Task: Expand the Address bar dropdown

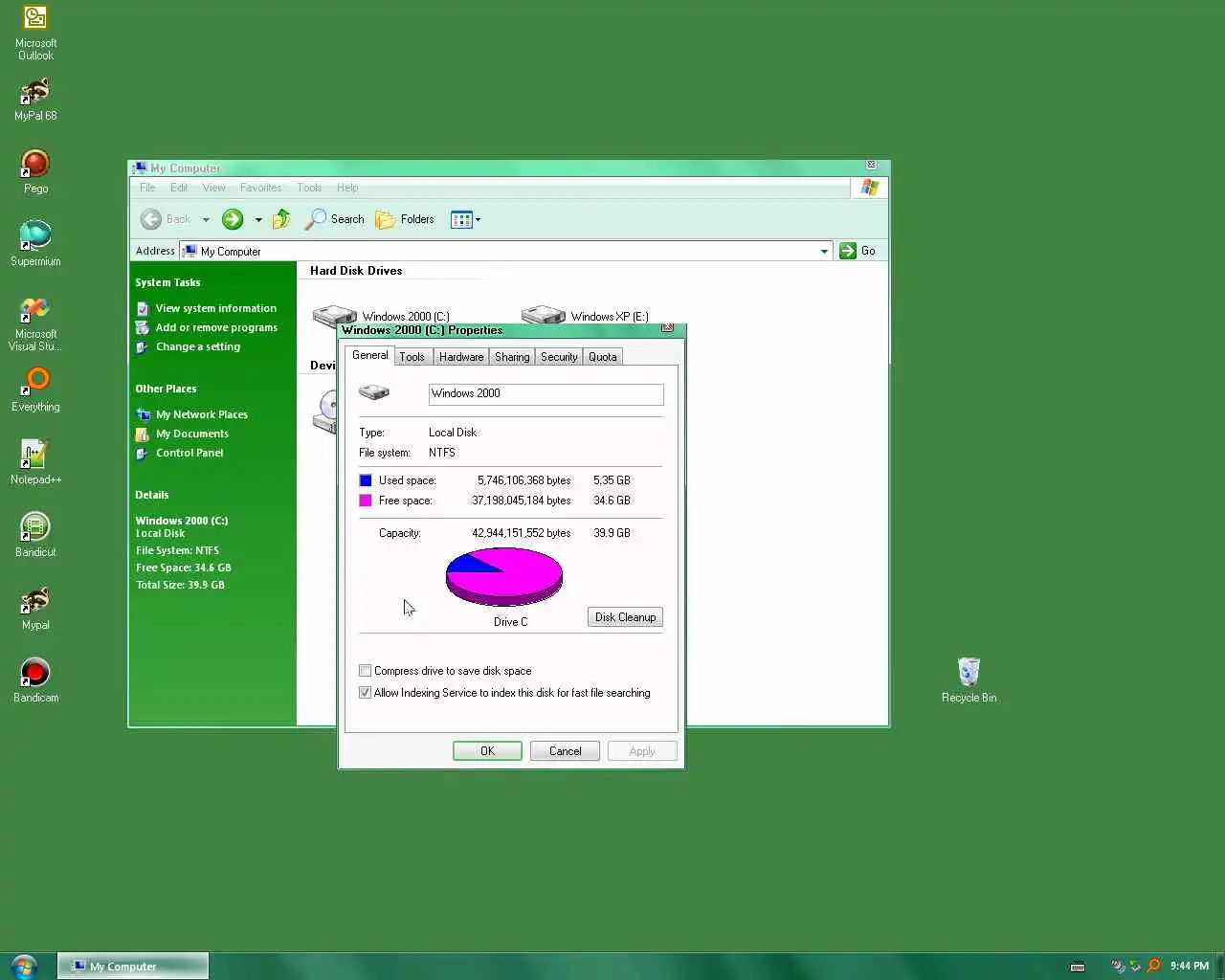Action: pyautogui.click(x=824, y=251)
